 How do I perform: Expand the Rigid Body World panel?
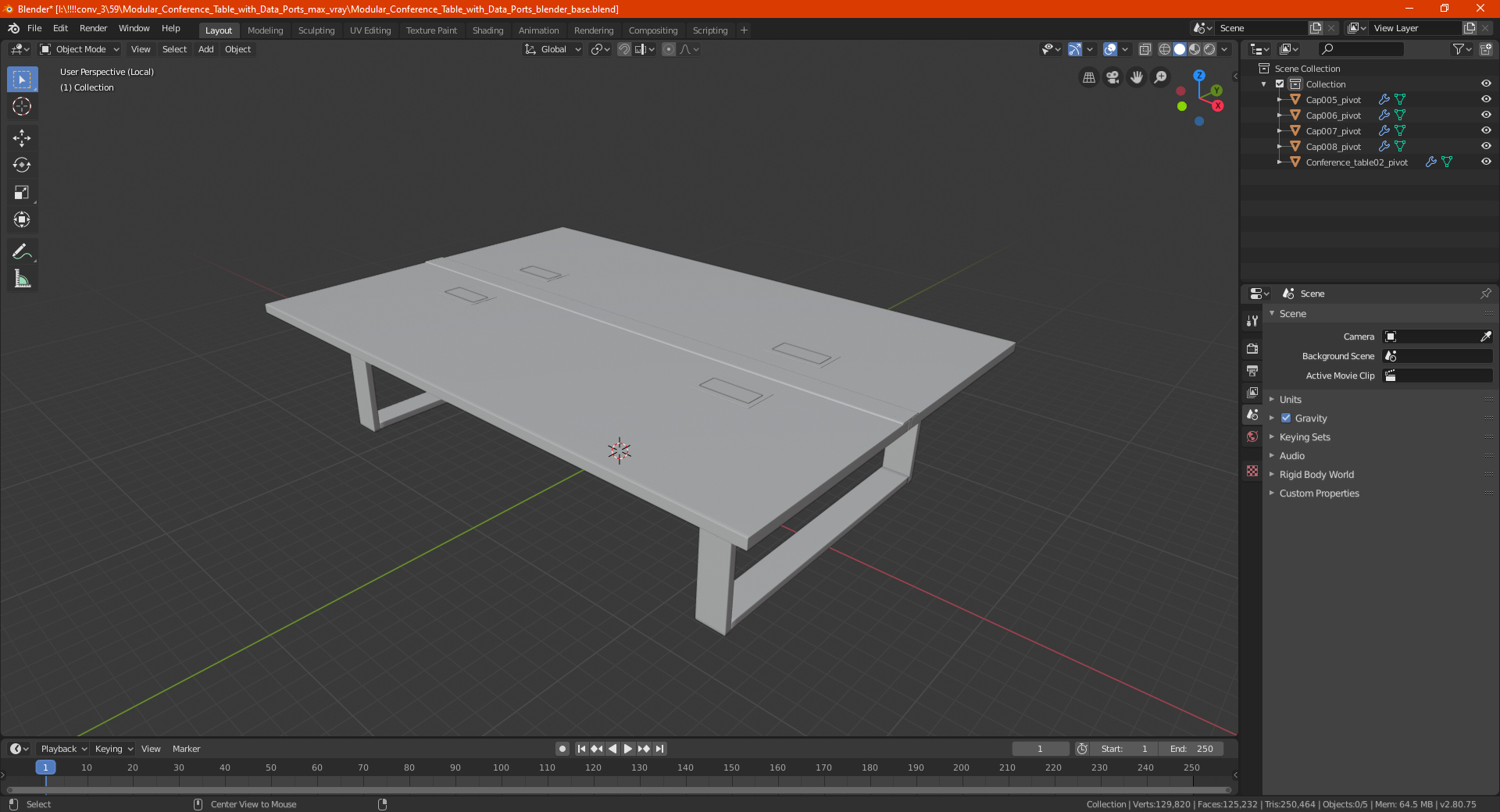click(x=1316, y=474)
